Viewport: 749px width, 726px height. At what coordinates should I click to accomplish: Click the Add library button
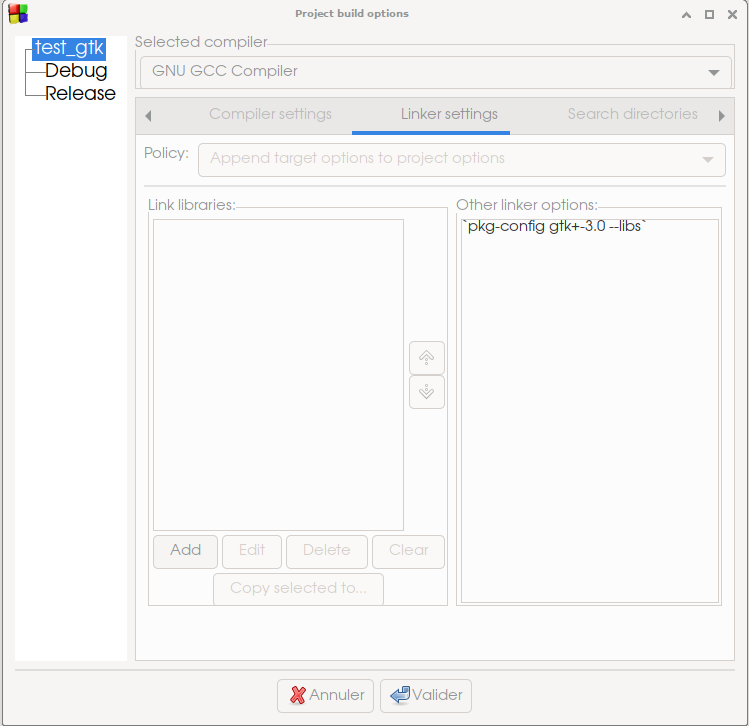click(185, 552)
